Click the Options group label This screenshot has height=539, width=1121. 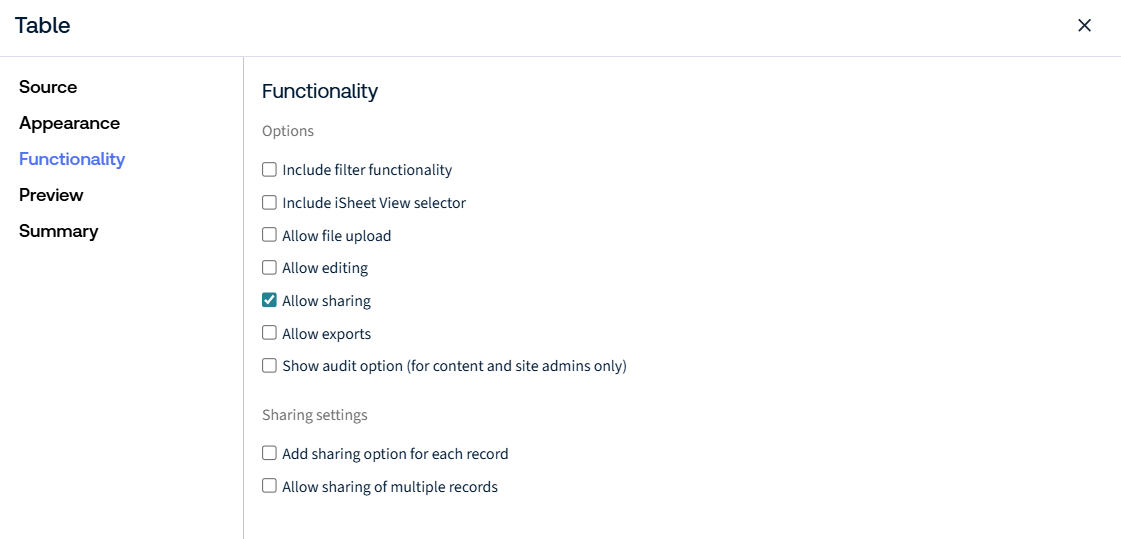(288, 132)
